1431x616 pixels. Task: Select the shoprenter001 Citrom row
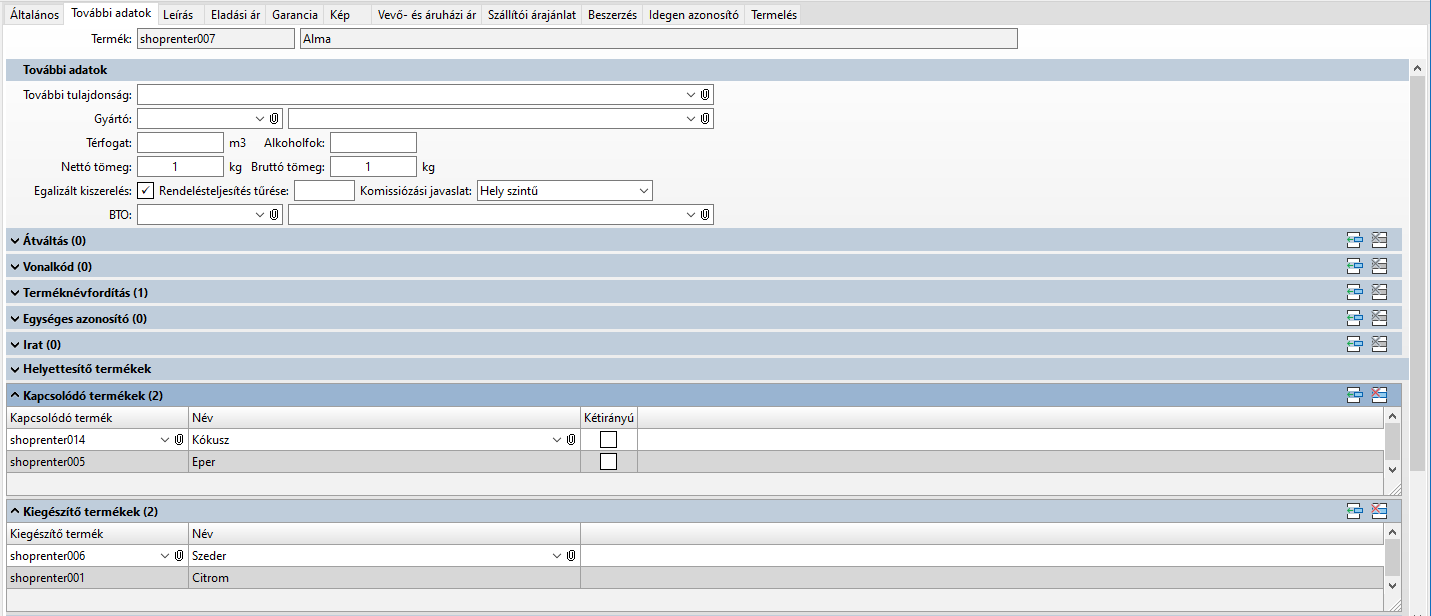695,578
